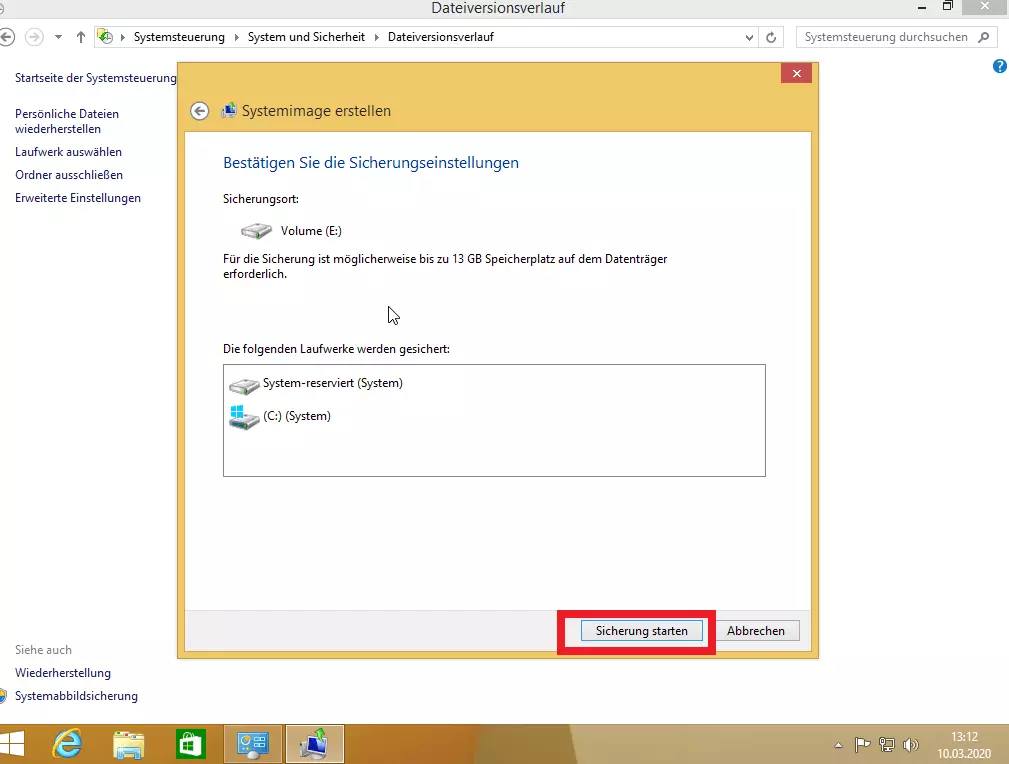Image resolution: width=1009 pixels, height=764 pixels.
Task: Open the address bar history dropdown
Action: pos(749,37)
